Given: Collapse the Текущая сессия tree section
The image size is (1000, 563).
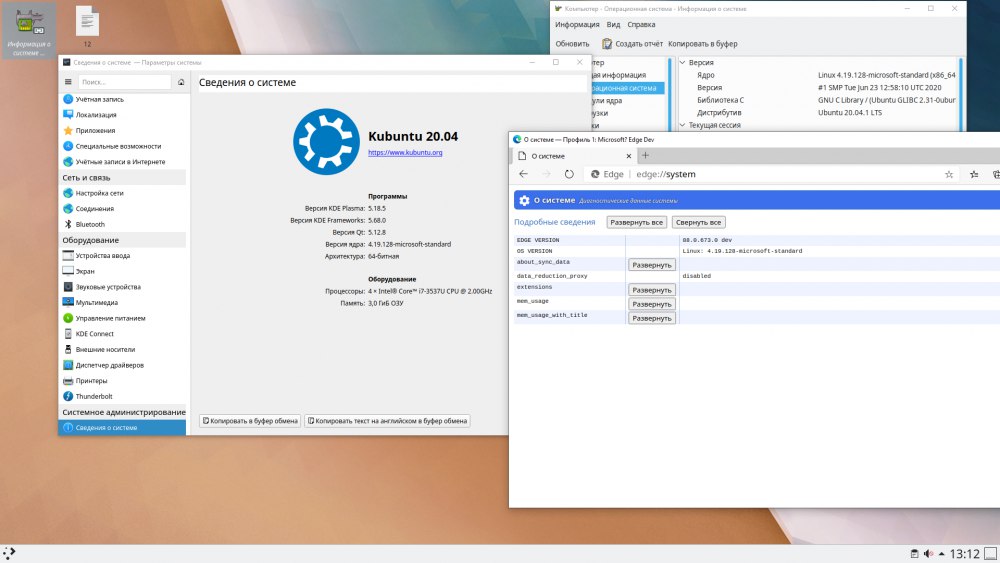Looking at the screenshot, I should point(682,125).
